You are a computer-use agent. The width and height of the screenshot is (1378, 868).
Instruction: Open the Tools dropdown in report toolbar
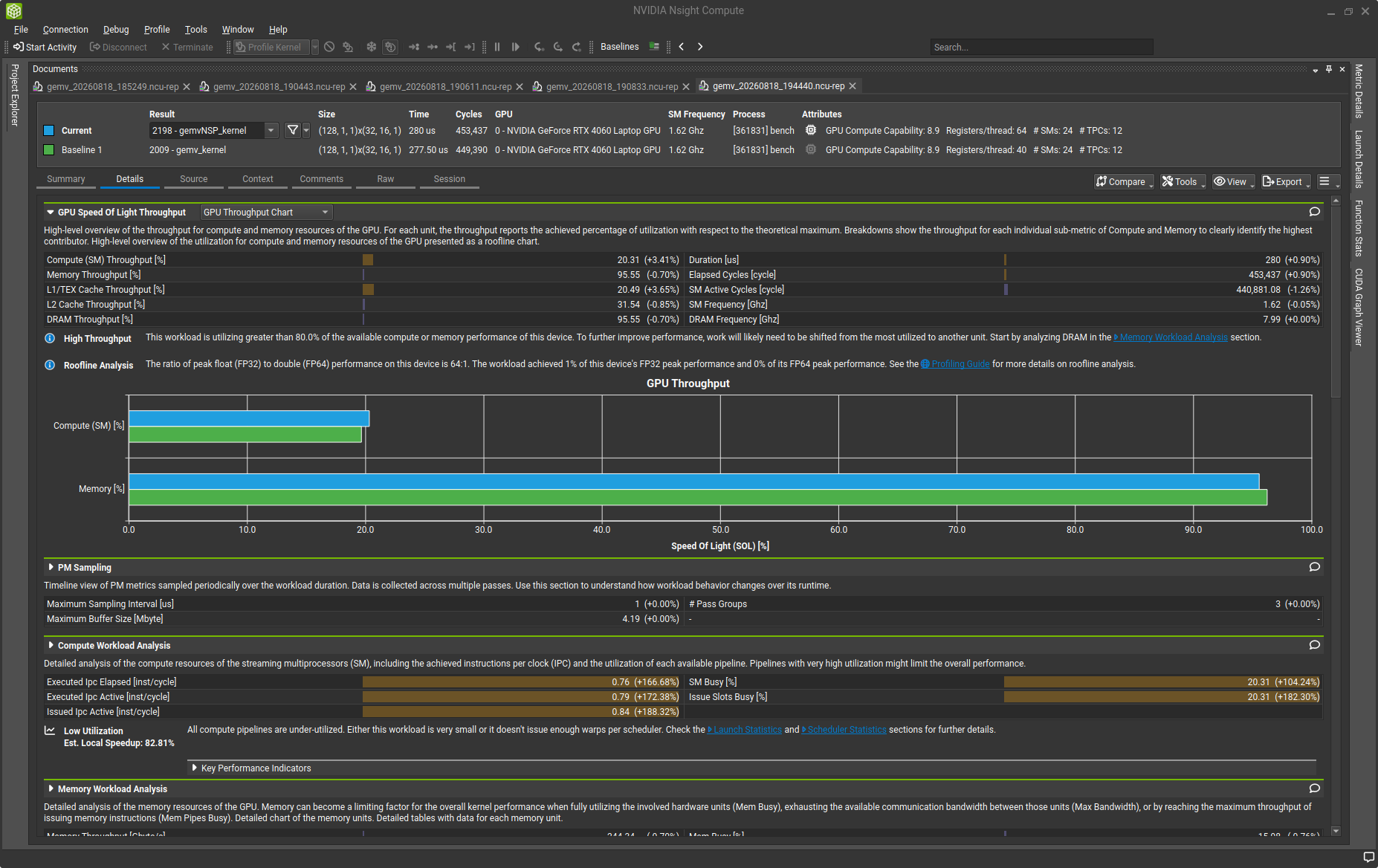pos(1183,182)
